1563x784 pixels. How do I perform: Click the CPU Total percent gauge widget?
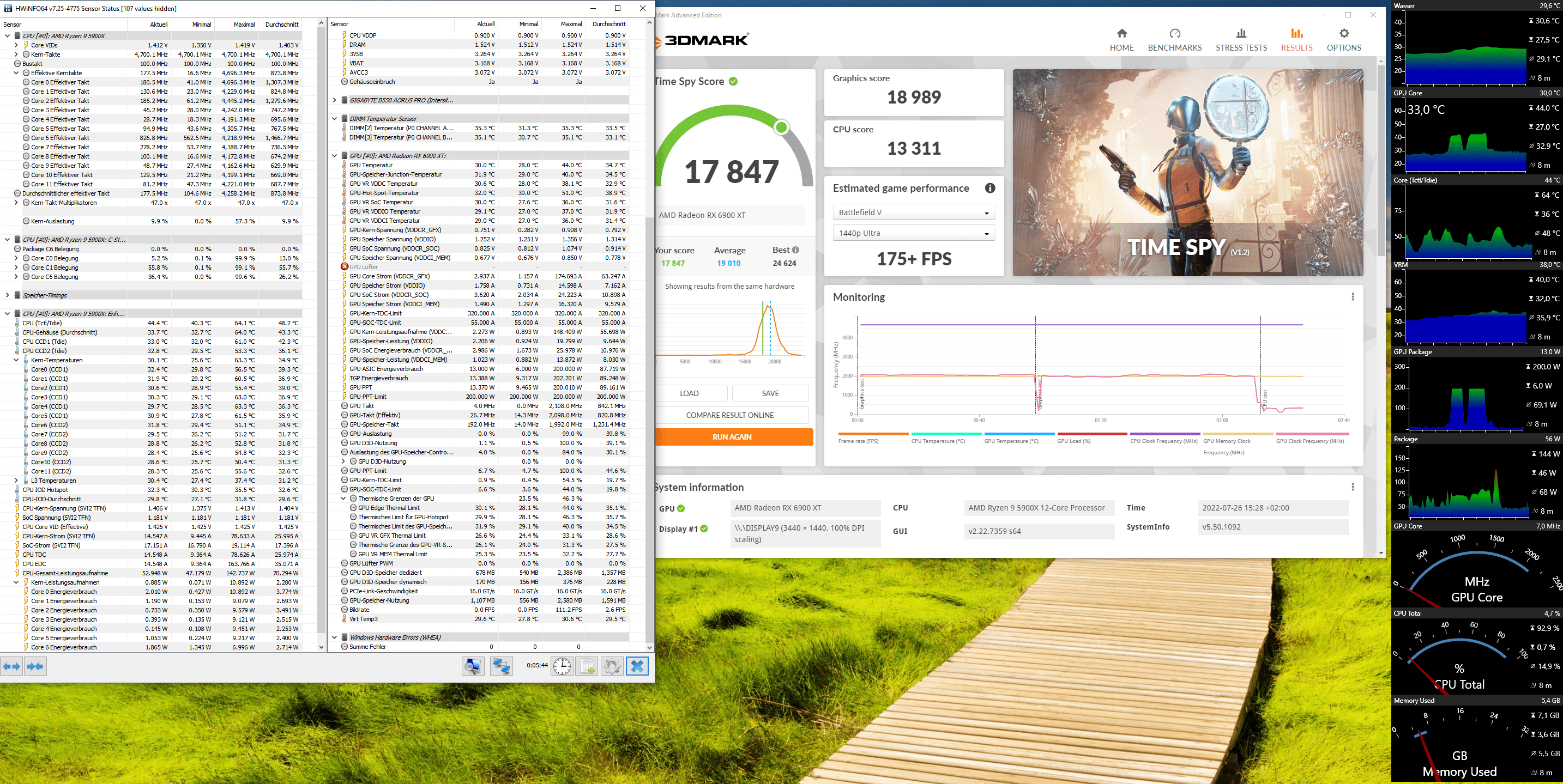[x=1476, y=652]
